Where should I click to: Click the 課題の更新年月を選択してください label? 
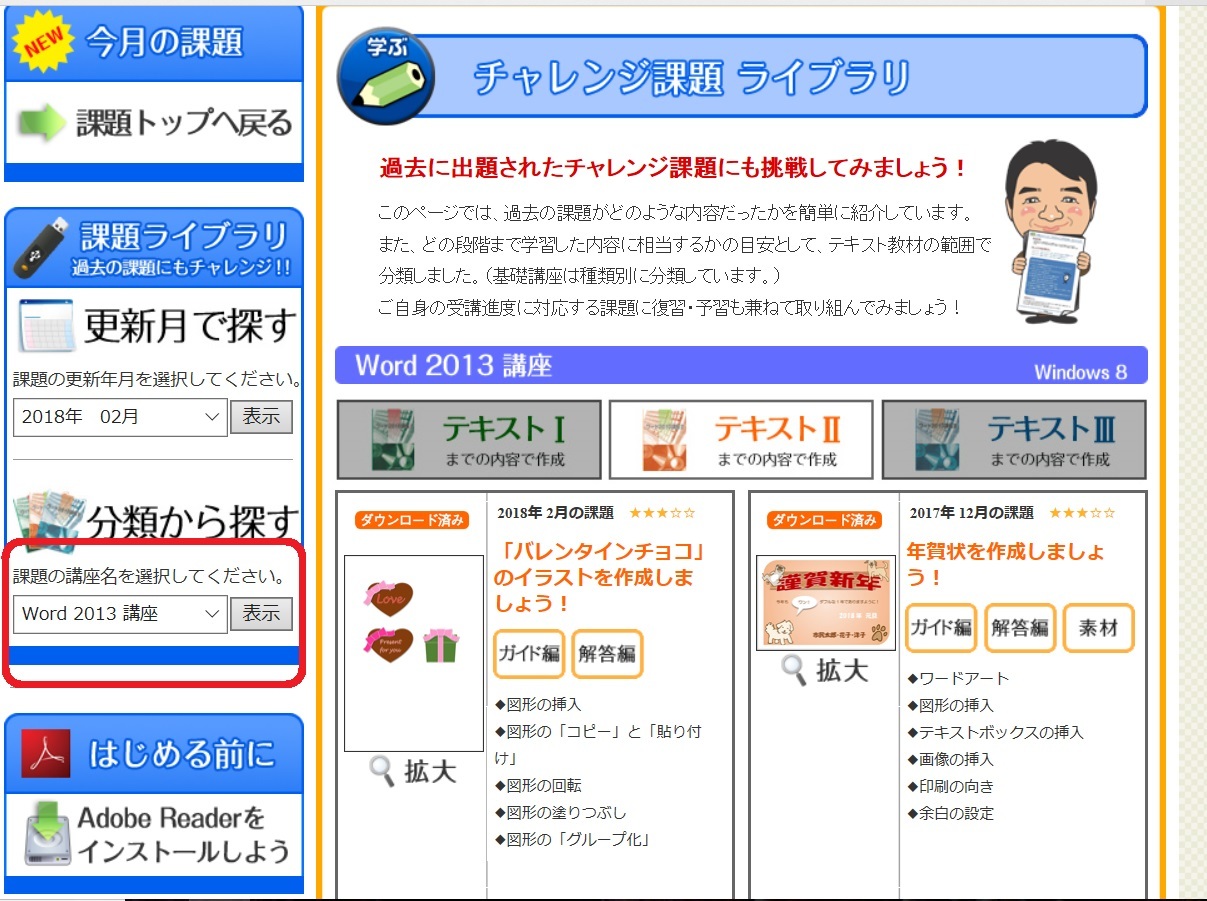coord(158,380)
